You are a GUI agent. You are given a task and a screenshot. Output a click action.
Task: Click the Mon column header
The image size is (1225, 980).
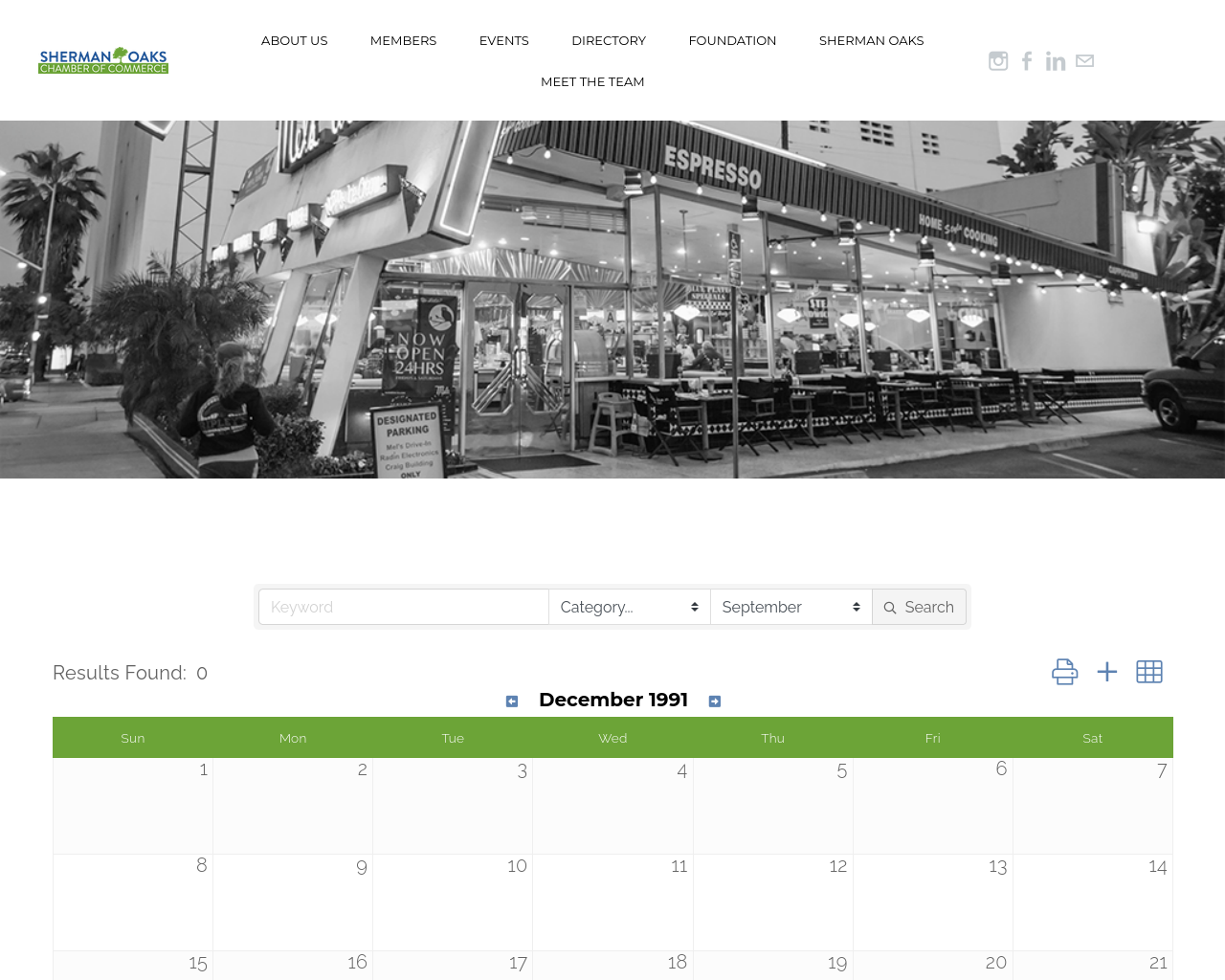tap(293, 738)
